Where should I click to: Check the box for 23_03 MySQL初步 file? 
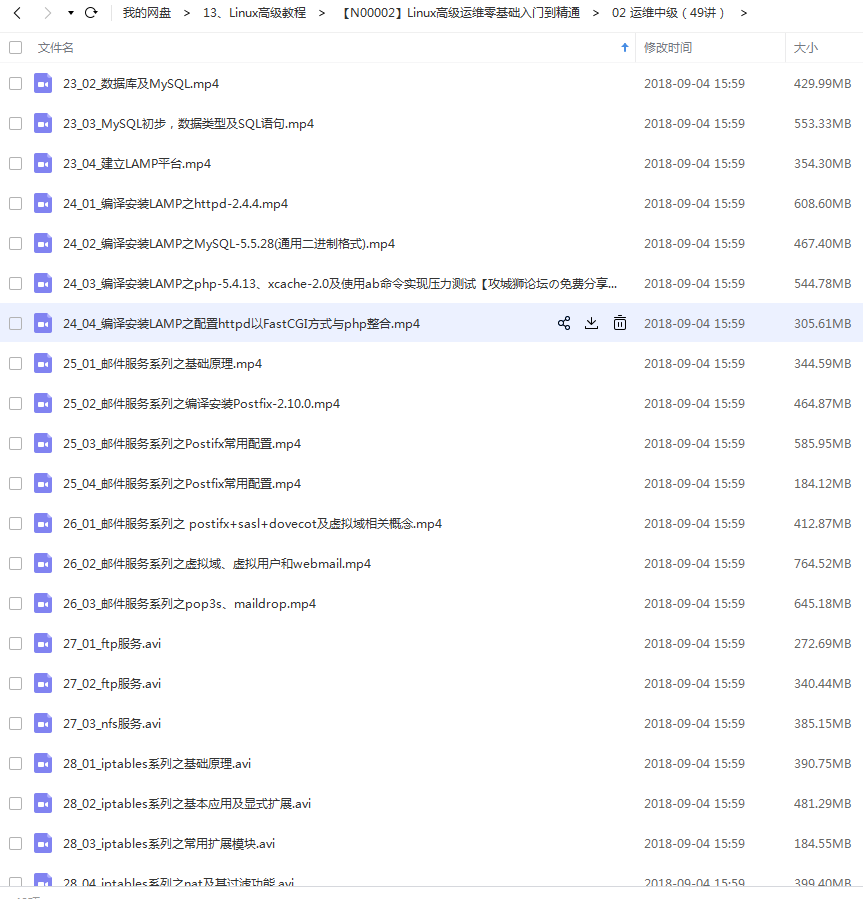[15, 123]
